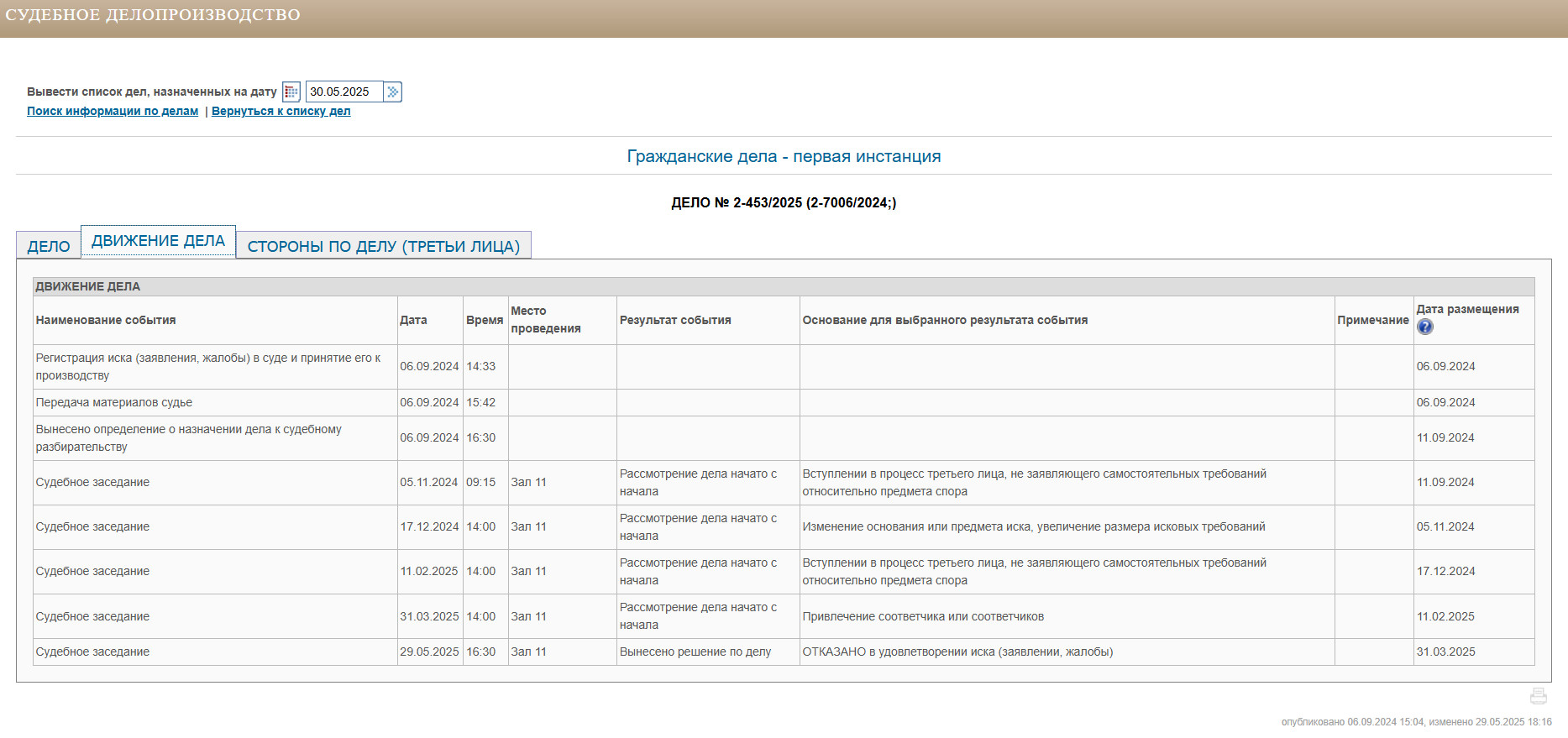Click the printer icon below the table
The image size is (1568, 738).
[x=1539, y=695]
